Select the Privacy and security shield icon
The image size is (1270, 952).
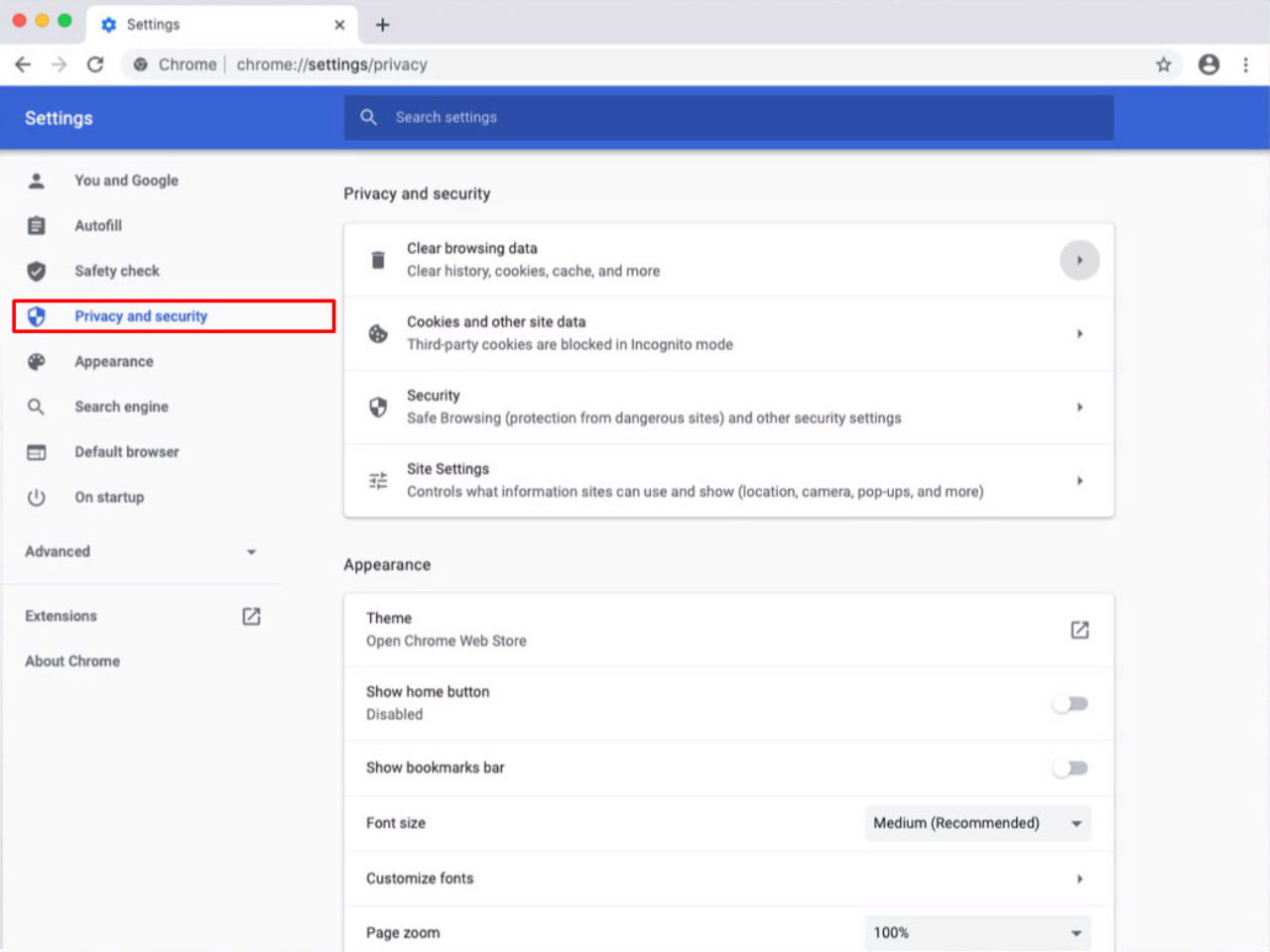tap(37, 315)
